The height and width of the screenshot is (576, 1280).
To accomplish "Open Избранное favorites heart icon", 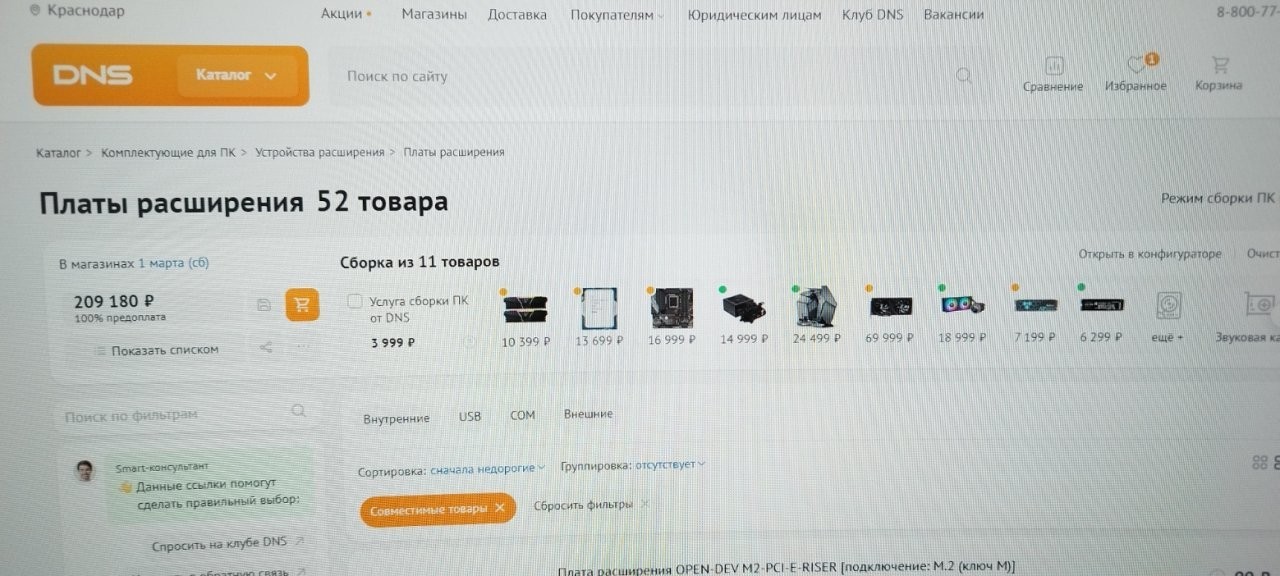I will coord(1135,66).
